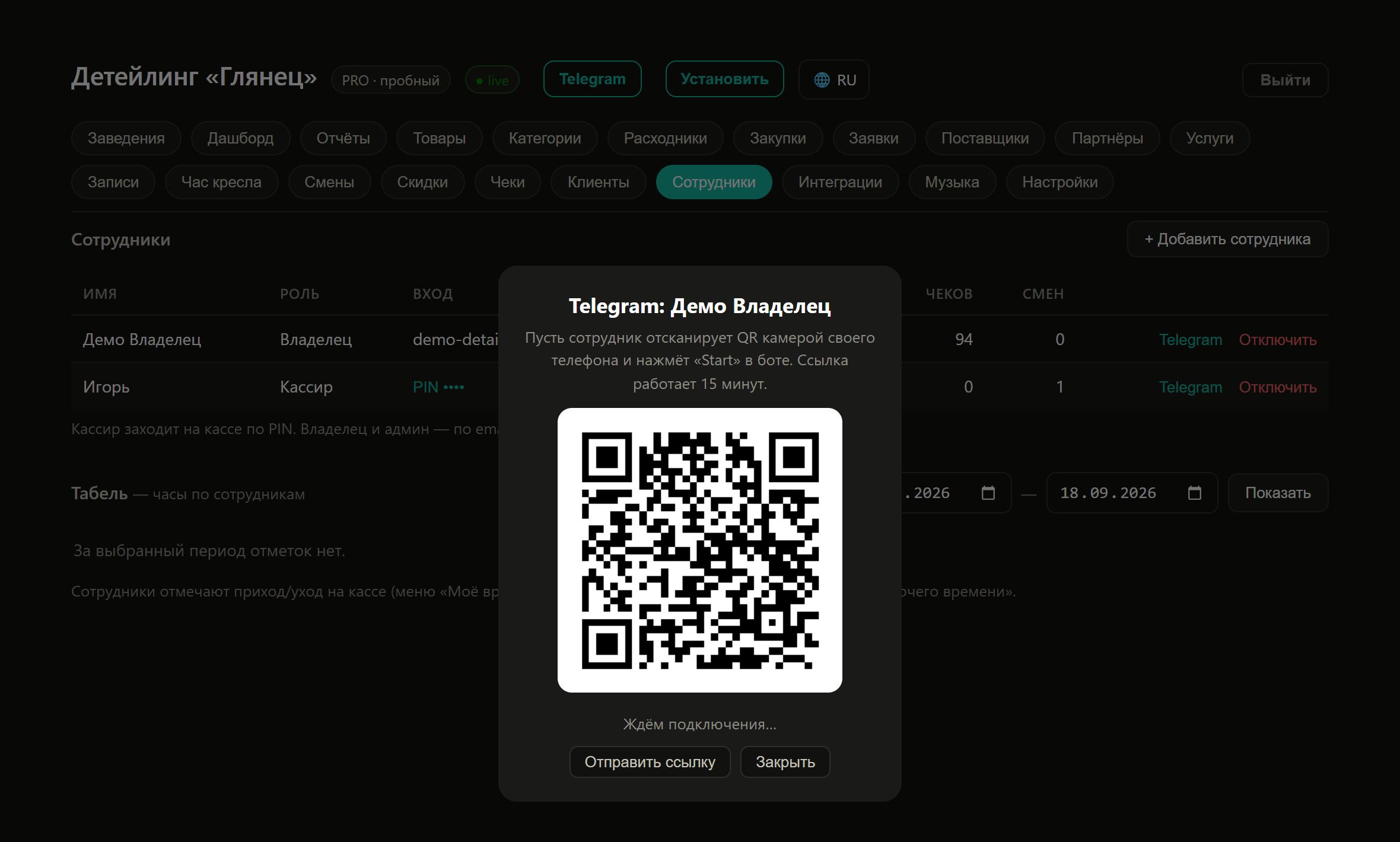Click Telegram link for Демо Владелец row
The height and width of the screenshot is (842, 1400).
tap(1191, 340)
